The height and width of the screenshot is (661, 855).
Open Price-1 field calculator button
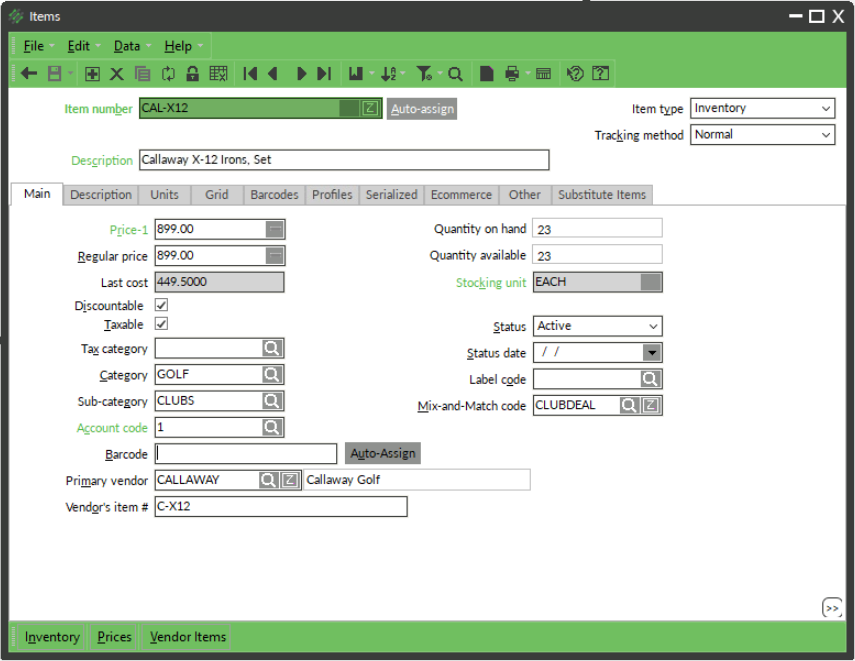[x=275, y=230]
